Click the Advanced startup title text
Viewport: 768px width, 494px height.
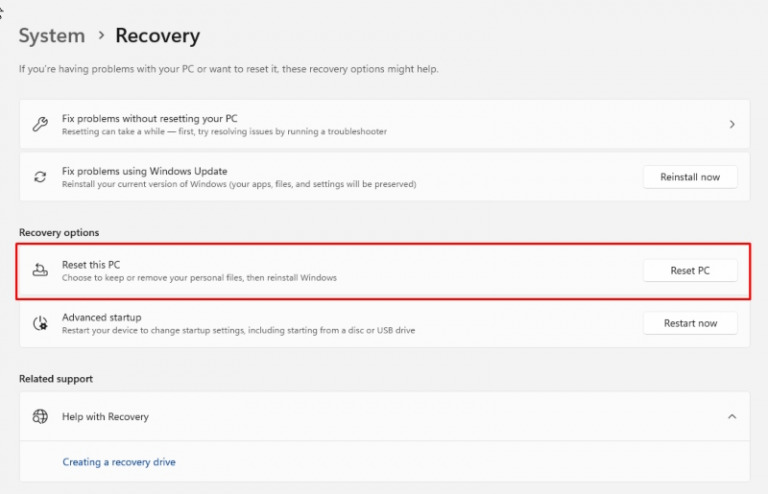(101, 317)
